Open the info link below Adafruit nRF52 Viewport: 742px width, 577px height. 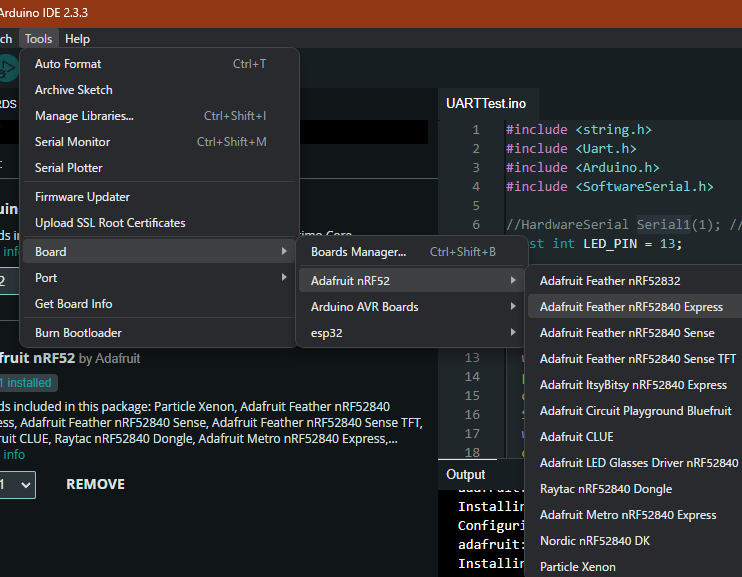click(x=14, y=455)
